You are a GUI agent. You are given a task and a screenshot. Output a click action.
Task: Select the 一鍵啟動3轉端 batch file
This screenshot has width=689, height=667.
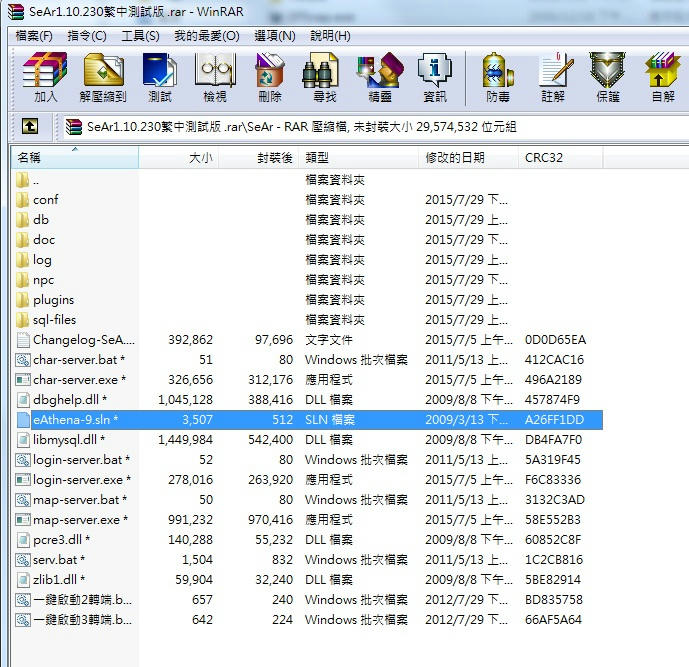click(x=82, y=620)
